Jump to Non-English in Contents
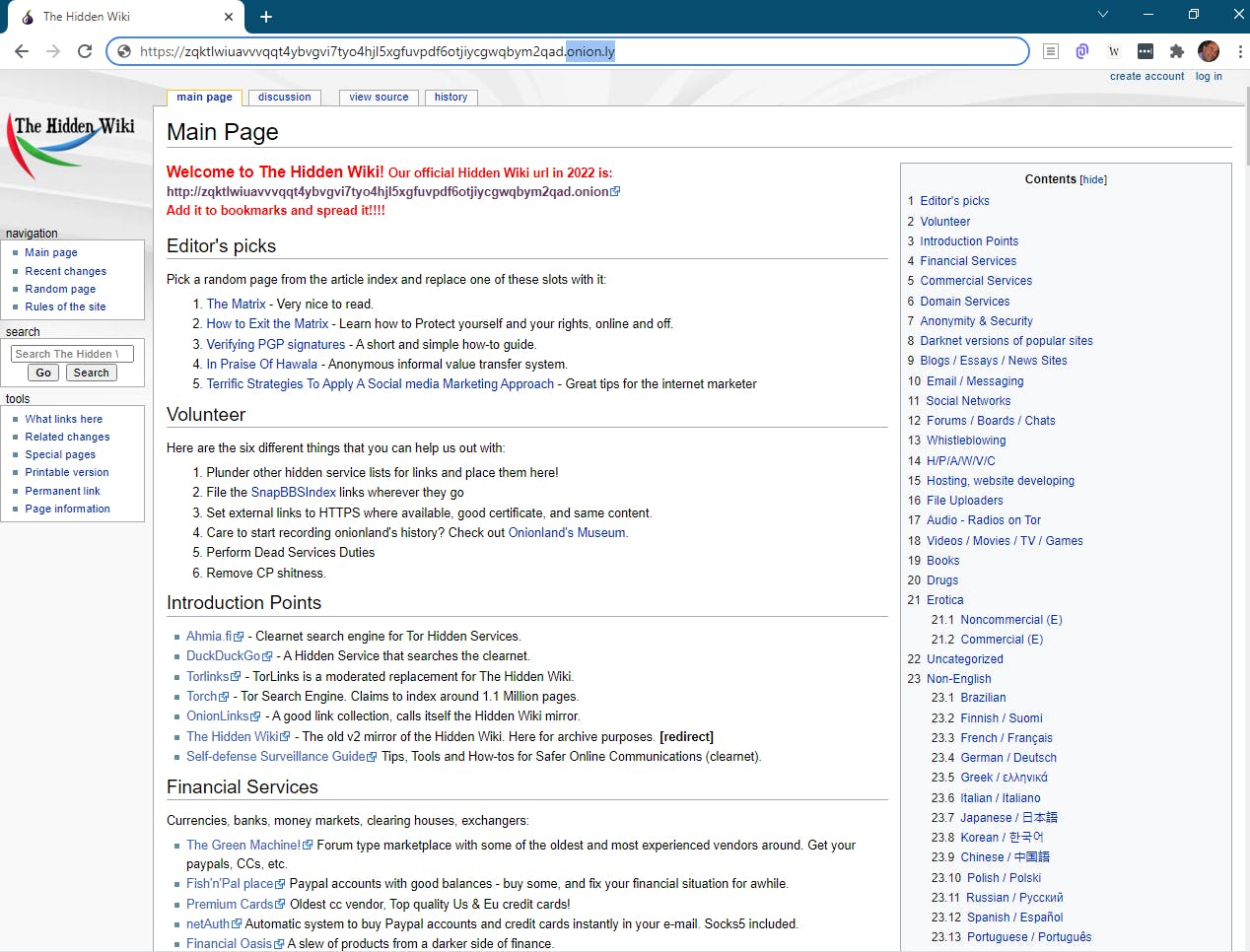Image resolution: width=1250 pixels, height=952 pixels. pos(959,679)
